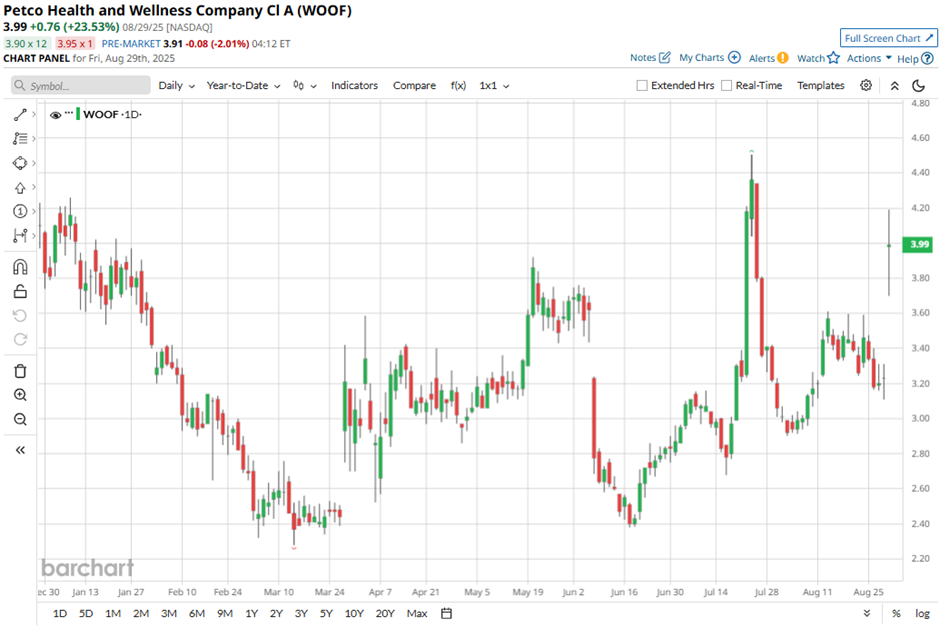Delete drawings with the trash can icon
This screenshot has height=628, width=940.
click(x=20, y=372)
